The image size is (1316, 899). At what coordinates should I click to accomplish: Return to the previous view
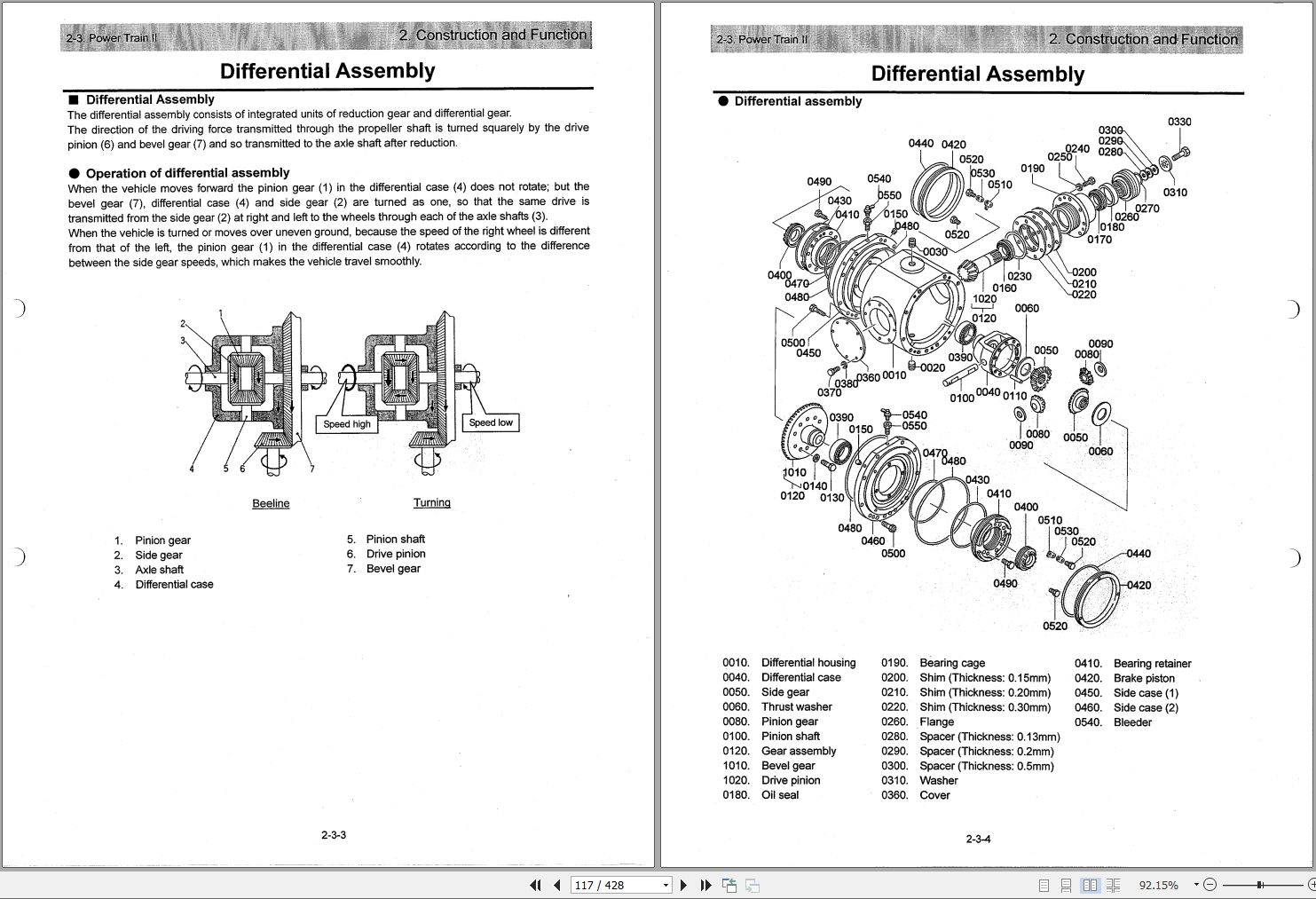point(729,885)
